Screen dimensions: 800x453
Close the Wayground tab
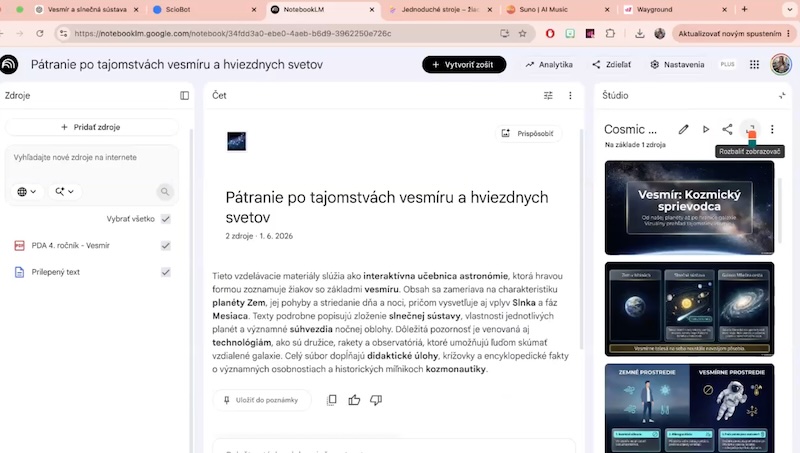tap(724, 9)
